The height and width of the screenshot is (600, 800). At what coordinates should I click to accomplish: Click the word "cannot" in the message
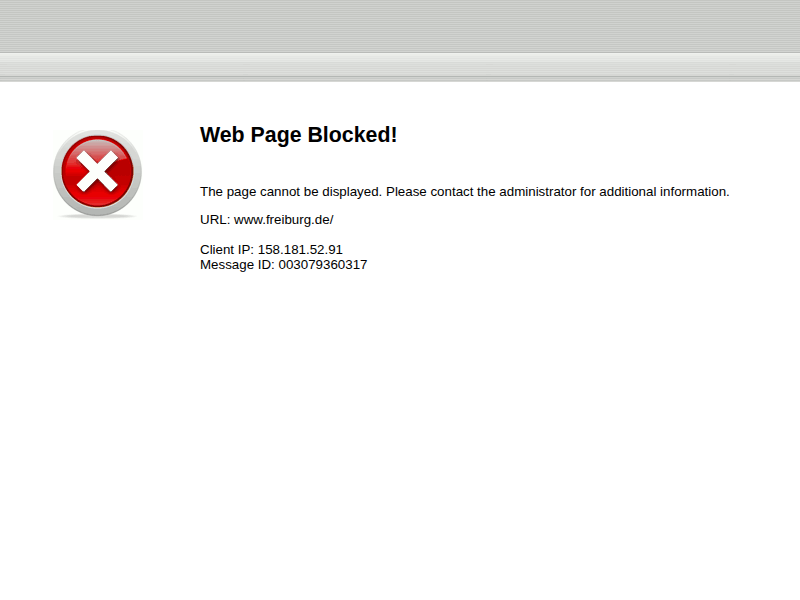click(x=280, y=192)
